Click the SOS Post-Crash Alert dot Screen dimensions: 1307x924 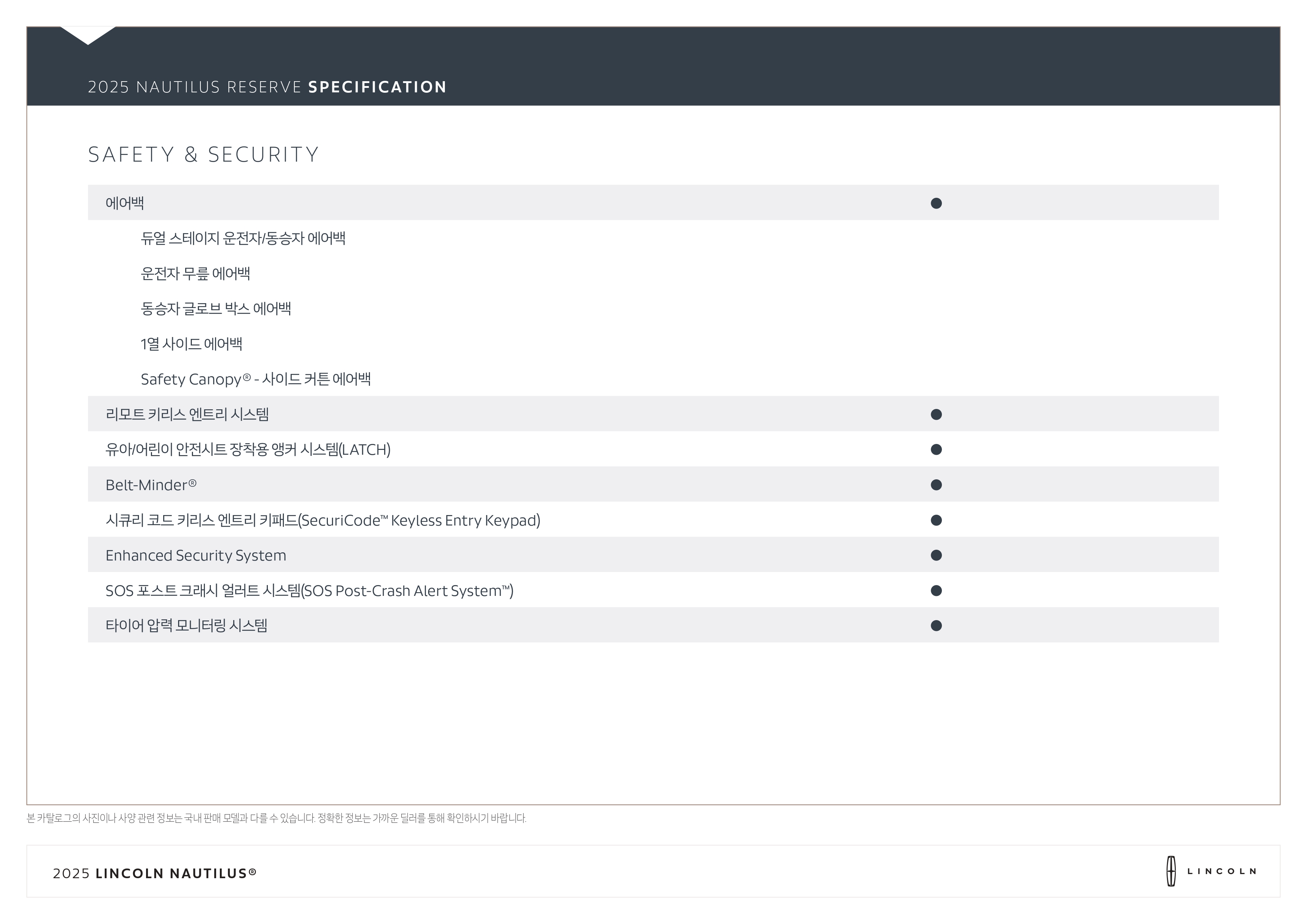tap(936, 591)
